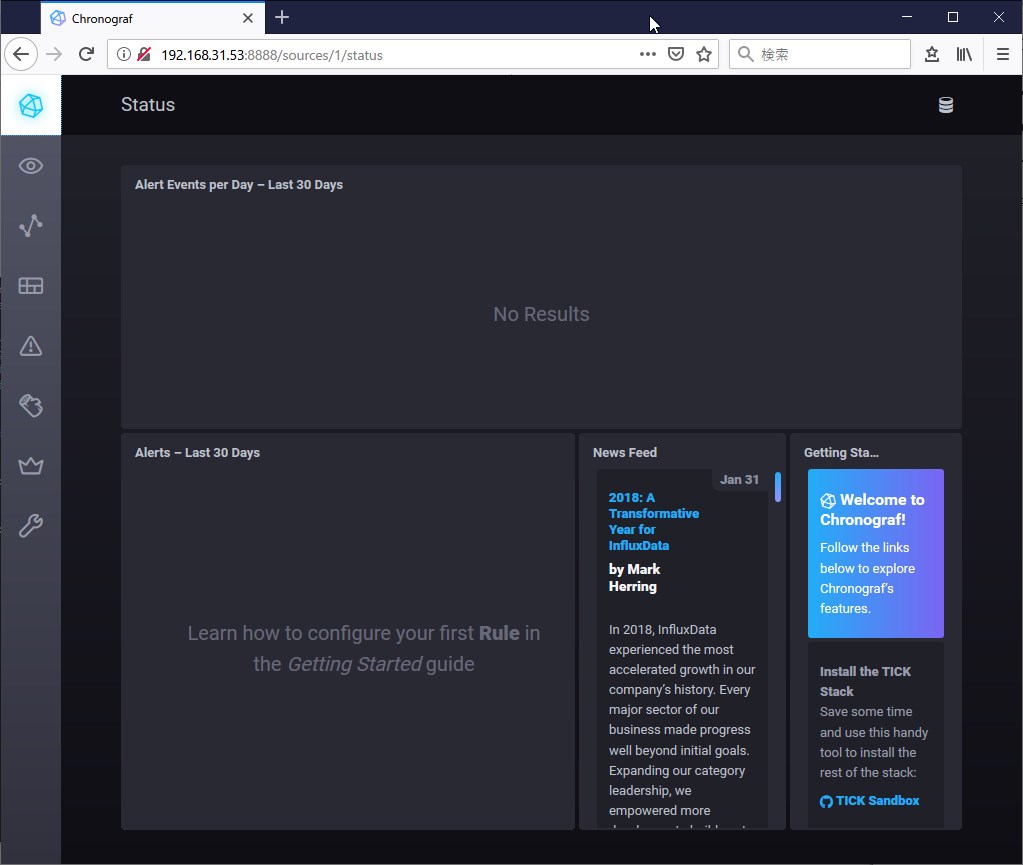Select the Chronograf browser tab
The image size is (1023, 865).
click(x=153, y=18)
